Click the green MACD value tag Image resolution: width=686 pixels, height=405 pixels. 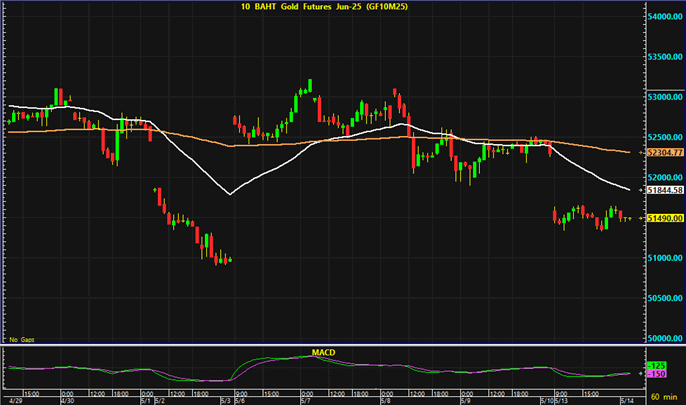click(657, 367)
